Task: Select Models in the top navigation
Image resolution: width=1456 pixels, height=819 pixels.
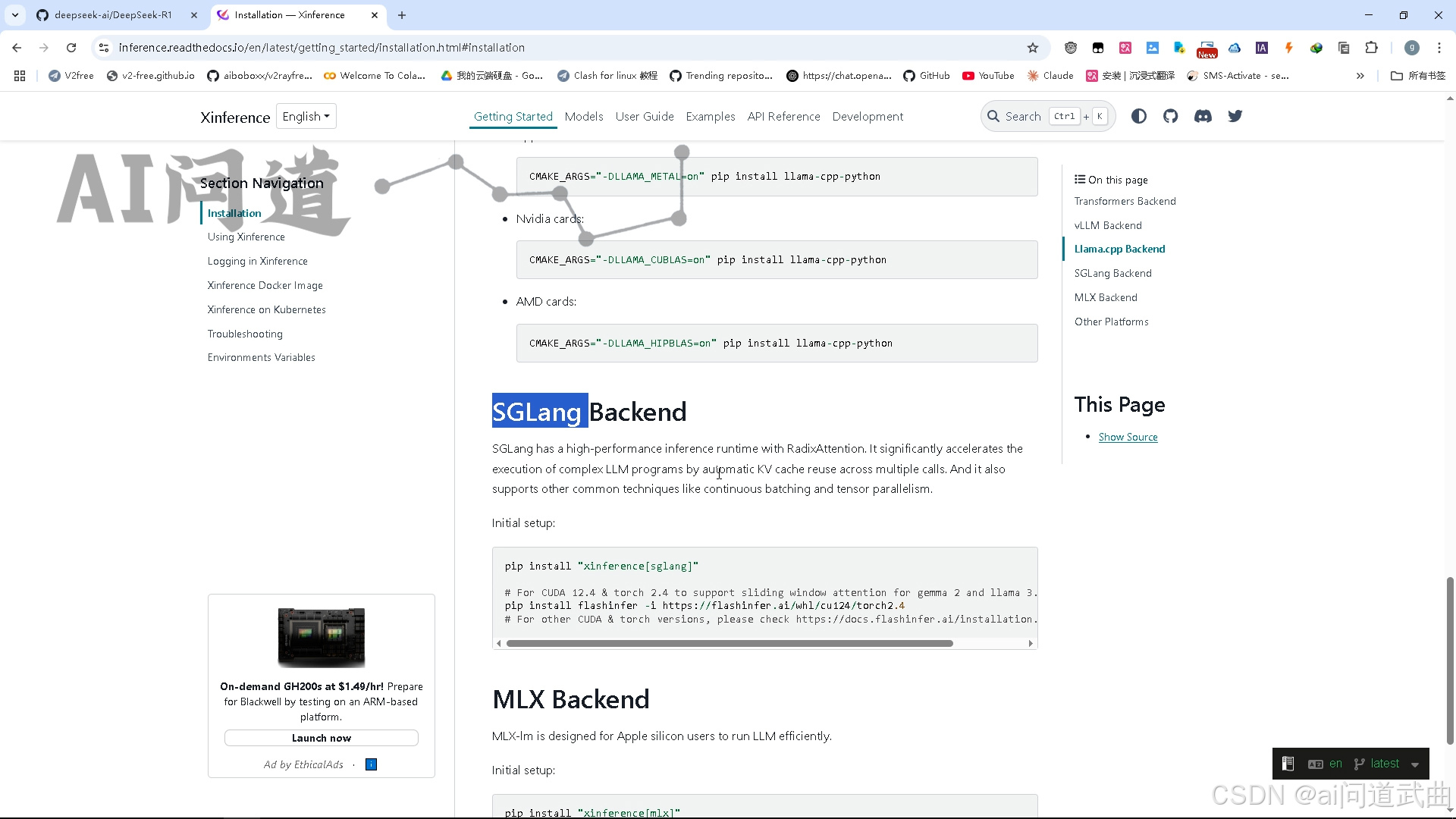Action: click(583, 116)
